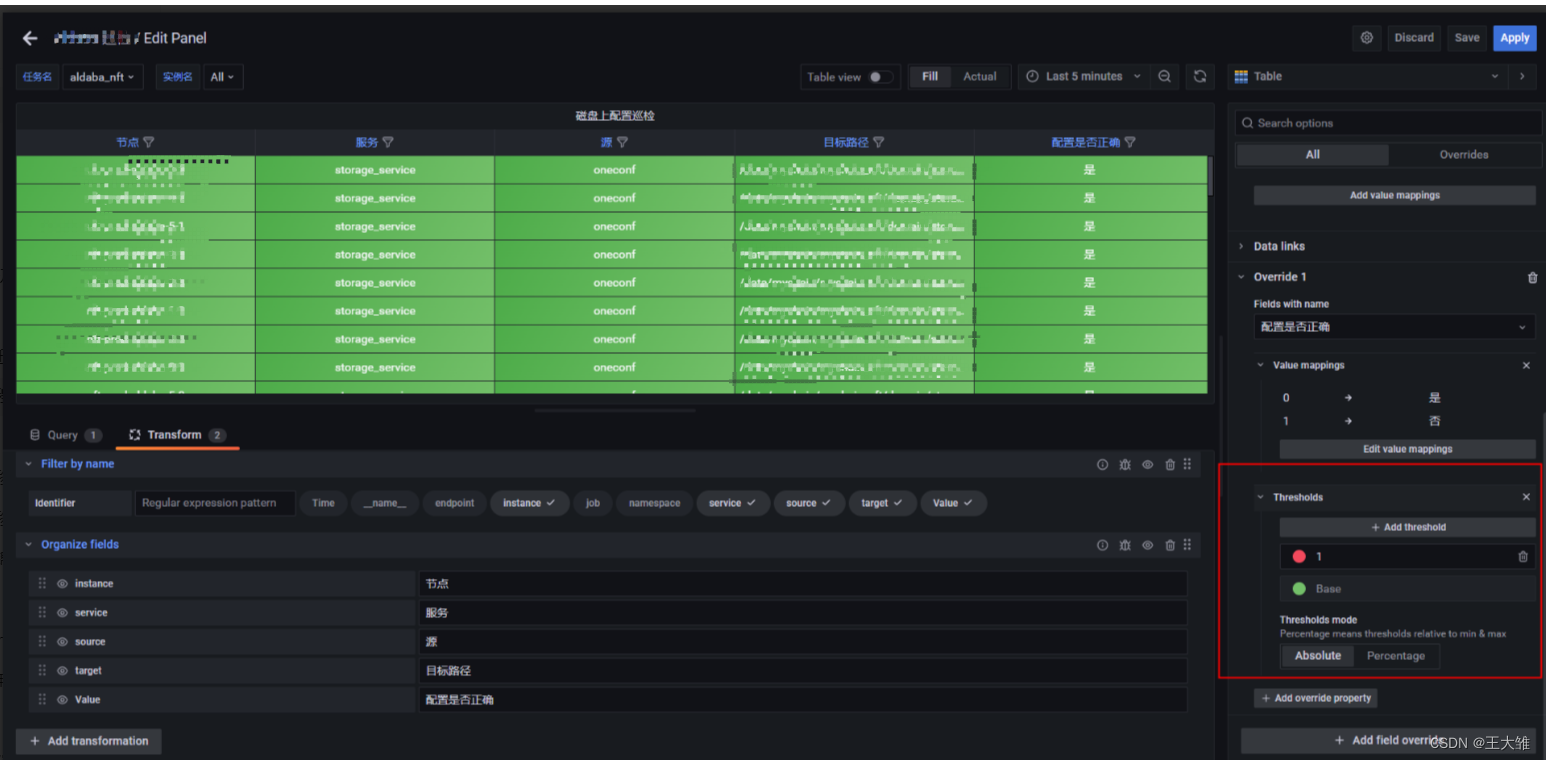The image size is (1546, 760).
Task: Open Table visualization picker
Action: click(1367, 77)
